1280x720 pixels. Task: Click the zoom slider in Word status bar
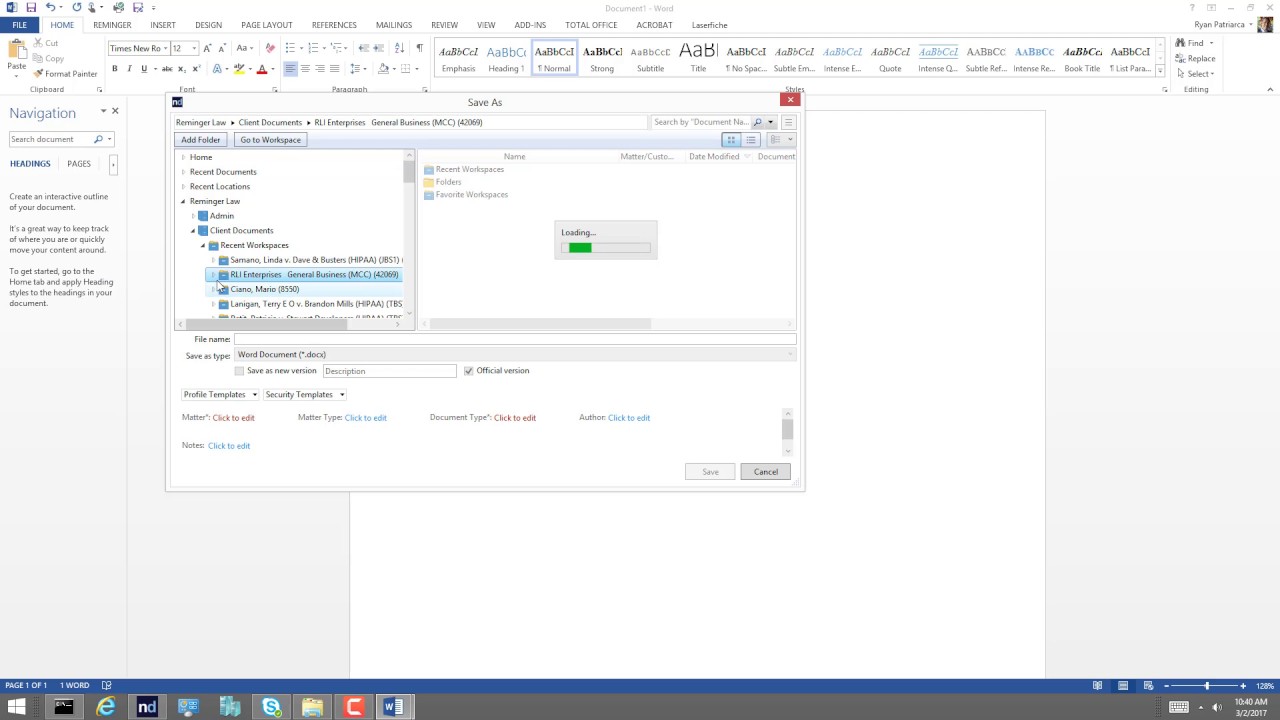(x=1205, y=686)
